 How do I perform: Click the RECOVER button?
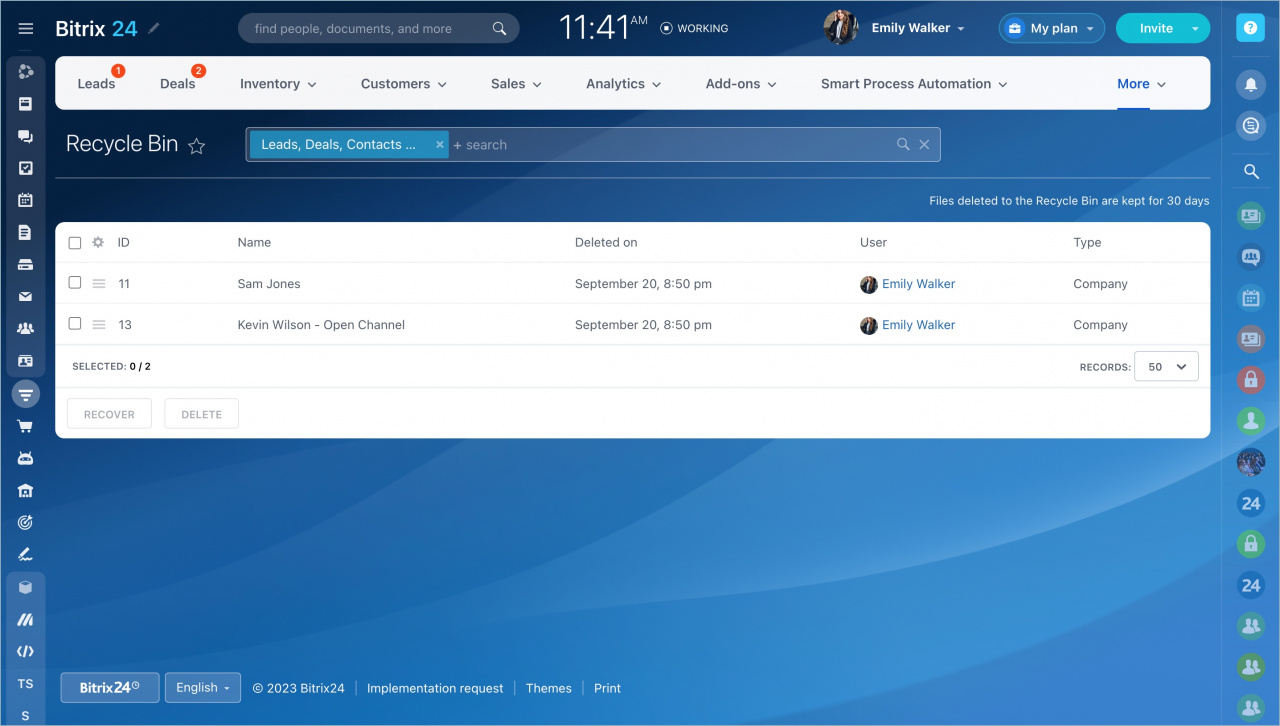(109, 414)
